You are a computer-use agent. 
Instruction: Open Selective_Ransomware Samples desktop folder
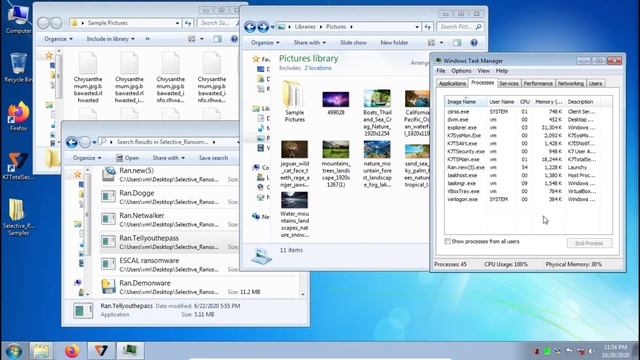point(18,217)
